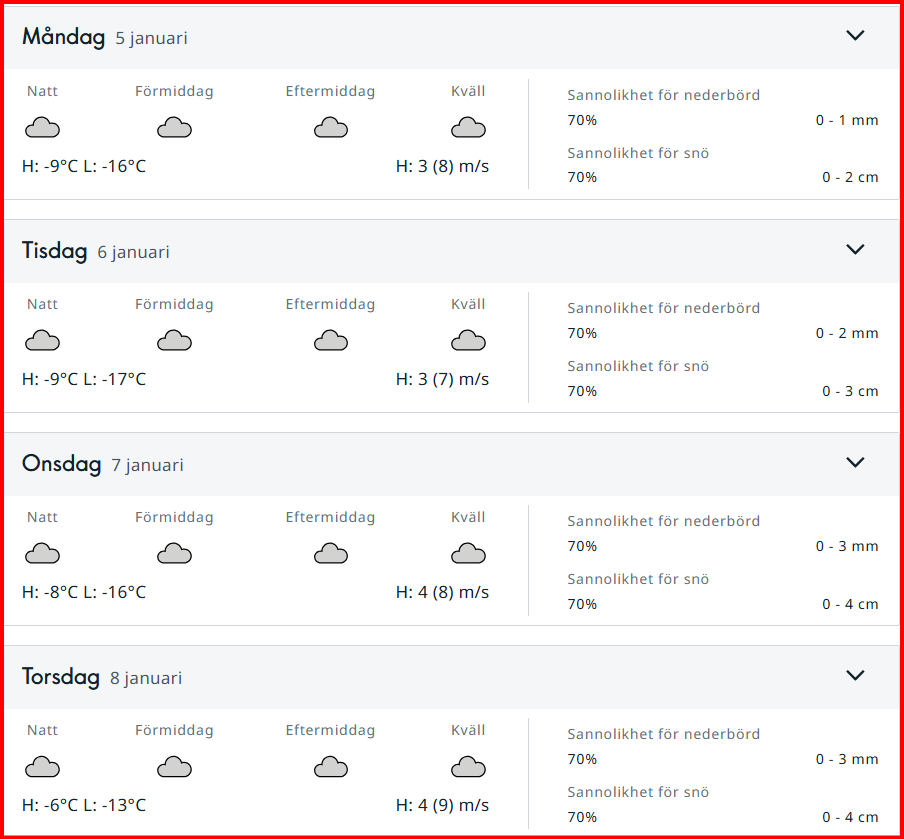
Task: Click Måndag snow amount 0 - 2 cm
Action: 850,178
